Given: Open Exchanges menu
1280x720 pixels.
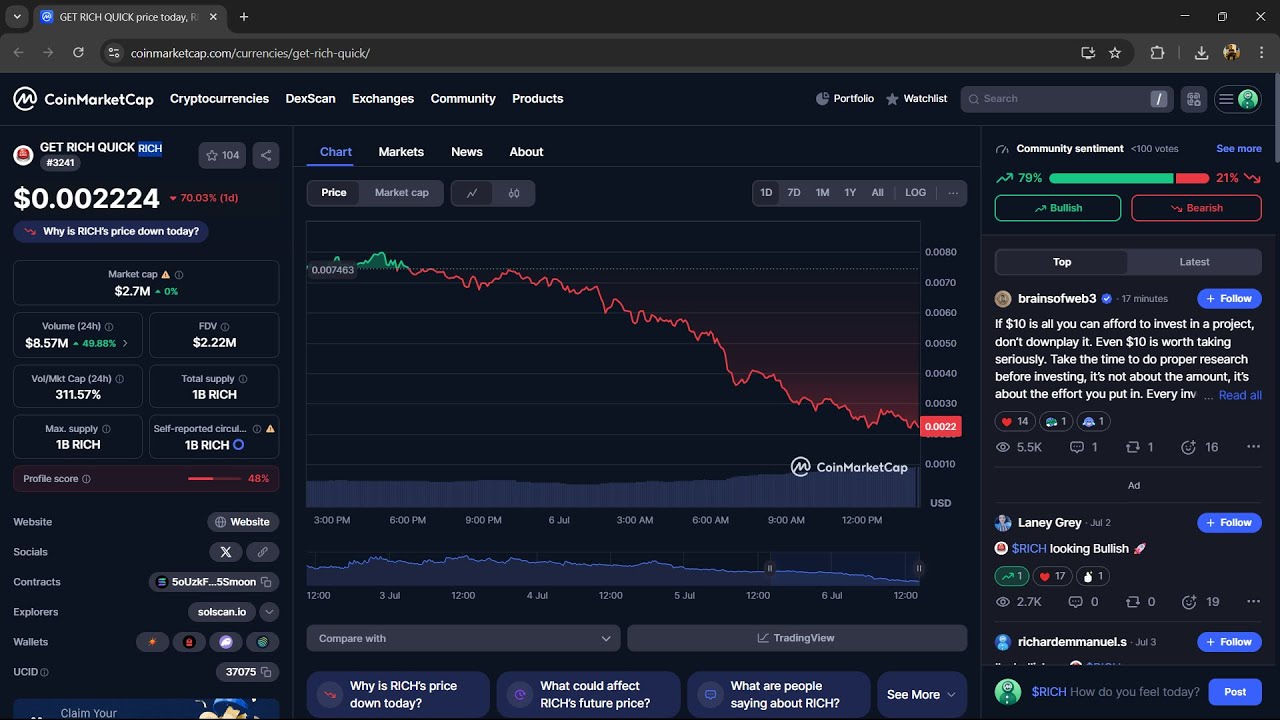Looking at the screenshot, I should 383,99.
